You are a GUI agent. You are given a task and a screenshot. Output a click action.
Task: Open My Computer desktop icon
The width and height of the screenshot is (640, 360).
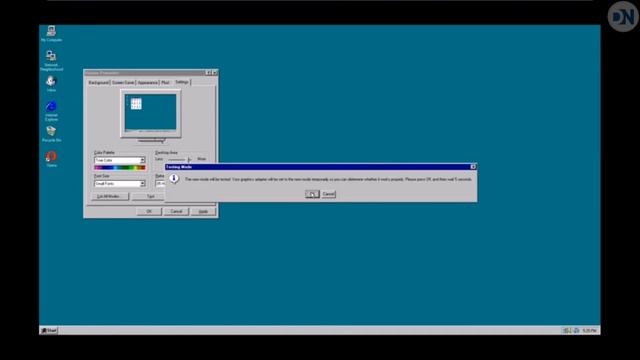click(x=51, y=33)
